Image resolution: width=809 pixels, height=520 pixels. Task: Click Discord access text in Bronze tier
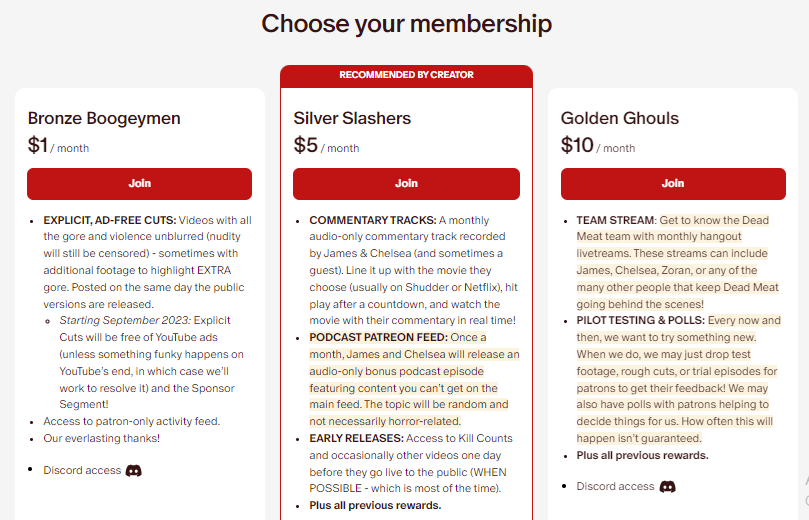point(82,470)
